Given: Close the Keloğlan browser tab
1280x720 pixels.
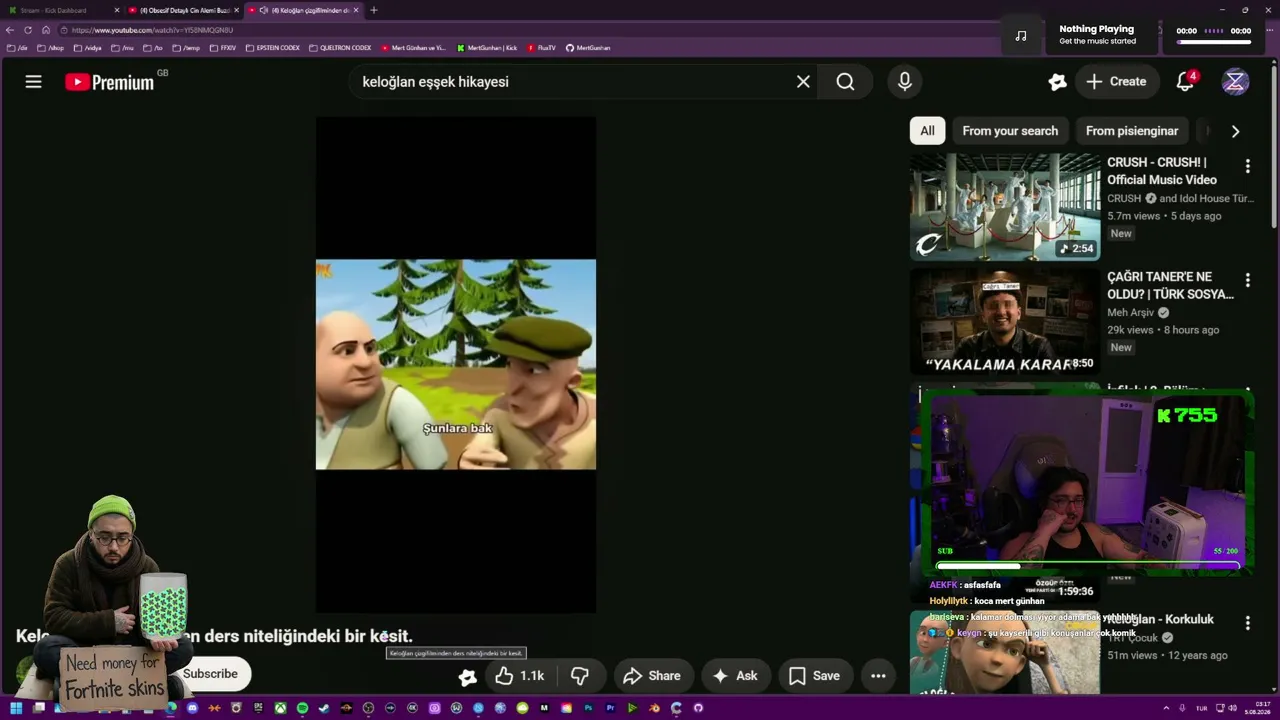Looking at the screenshot, I should [x=356, y=10].
